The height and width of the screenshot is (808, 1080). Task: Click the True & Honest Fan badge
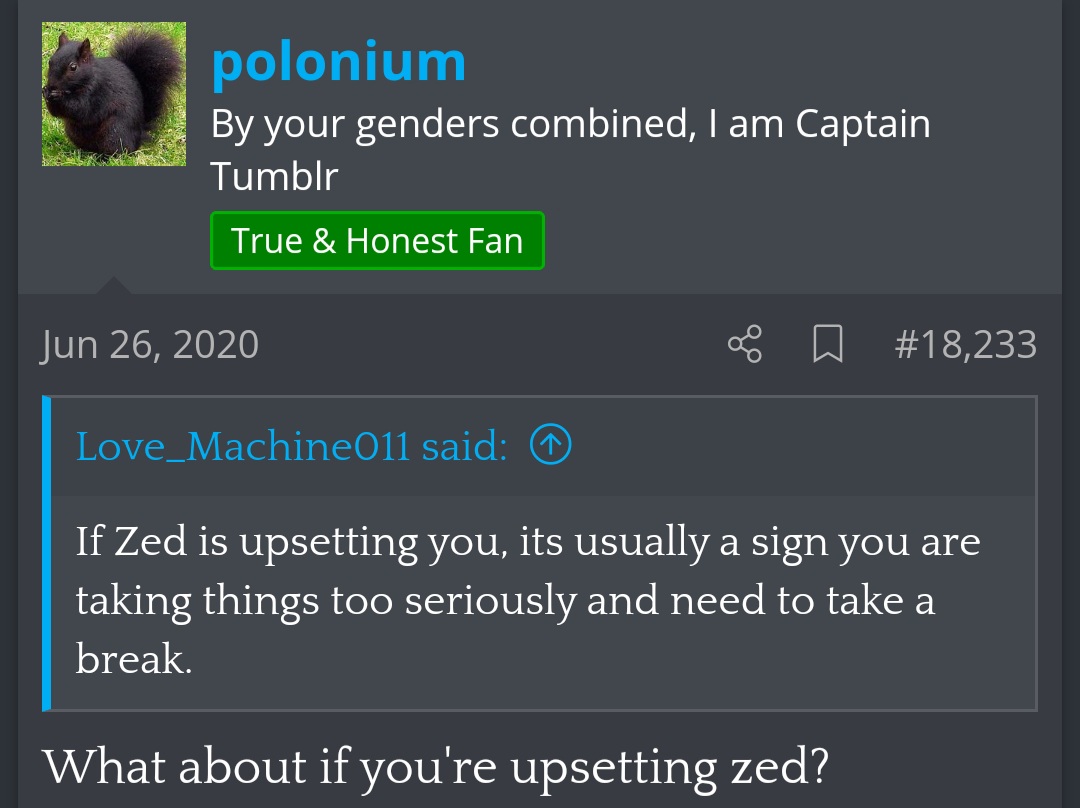tap(377, 241)
